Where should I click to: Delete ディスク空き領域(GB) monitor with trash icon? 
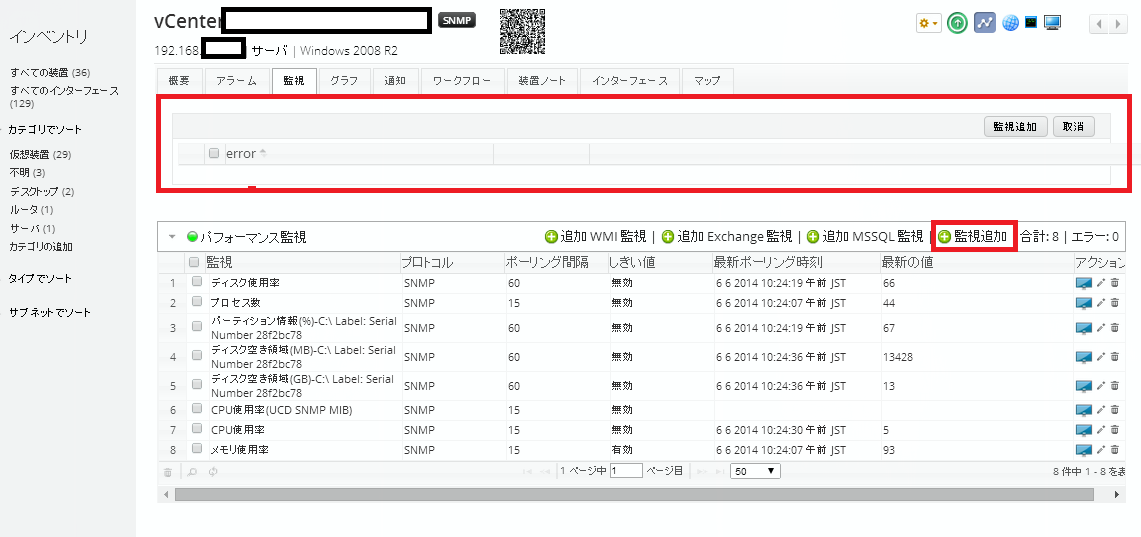coord(1114,386)
